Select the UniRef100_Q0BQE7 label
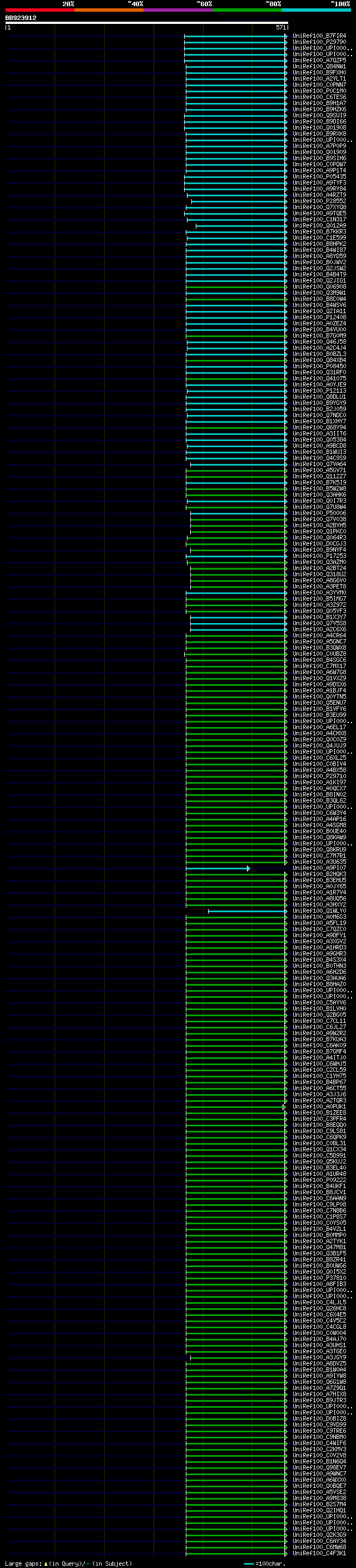The height and width of the screenshot is (1568, 356). [319, 1485]
